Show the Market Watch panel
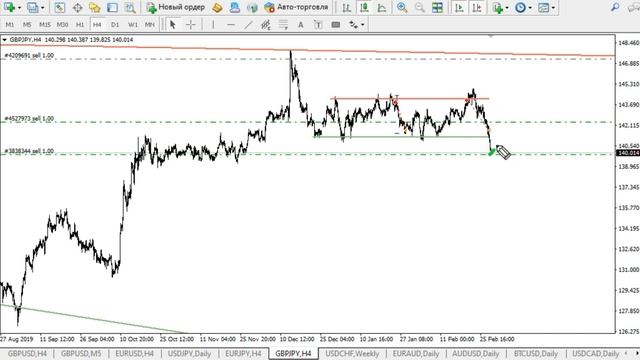The height and width of the screenshot is (360, 640). pyautogui.click(x=60, y=7)
